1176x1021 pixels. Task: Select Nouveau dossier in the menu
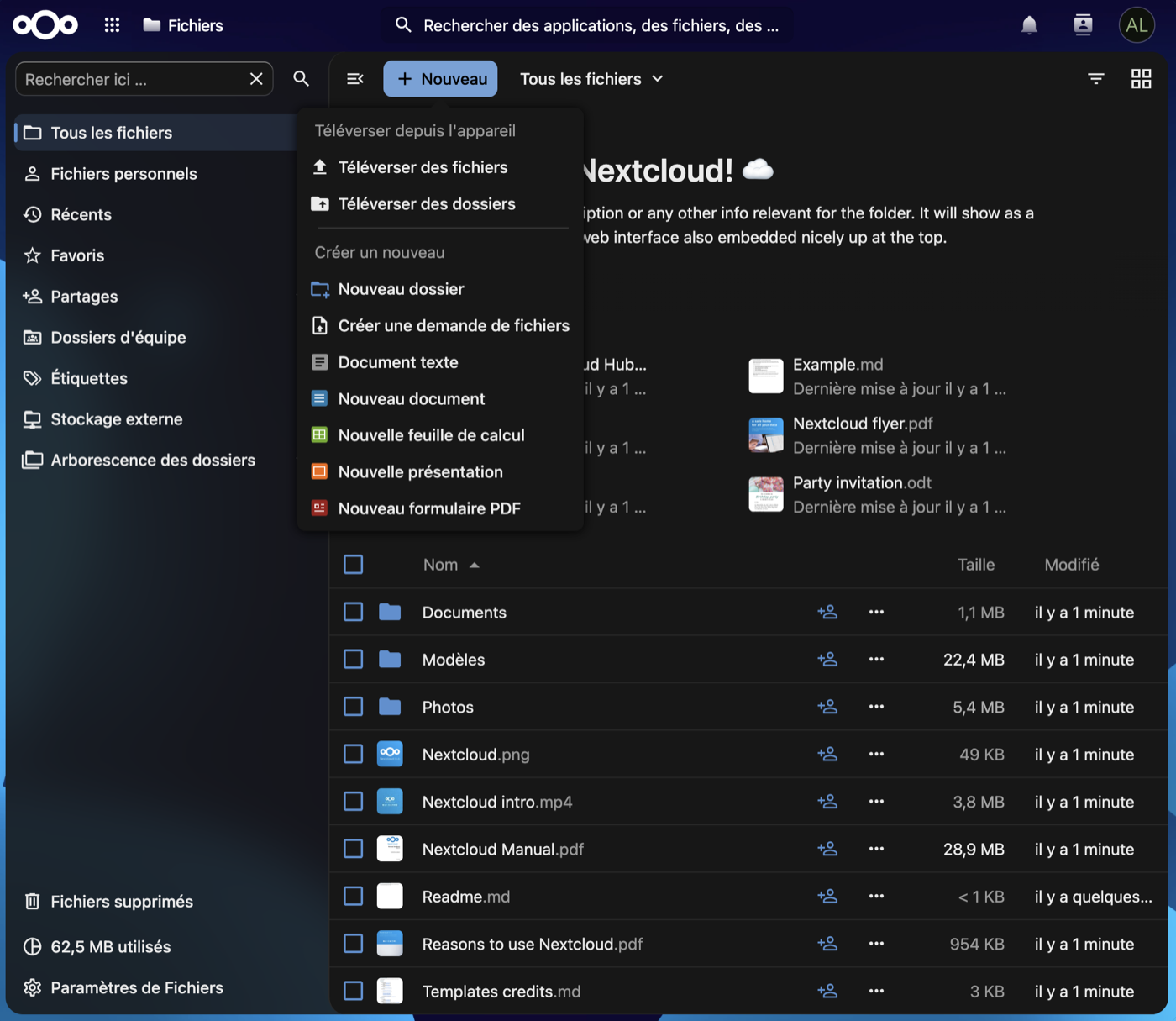click(x=440, y=289)
